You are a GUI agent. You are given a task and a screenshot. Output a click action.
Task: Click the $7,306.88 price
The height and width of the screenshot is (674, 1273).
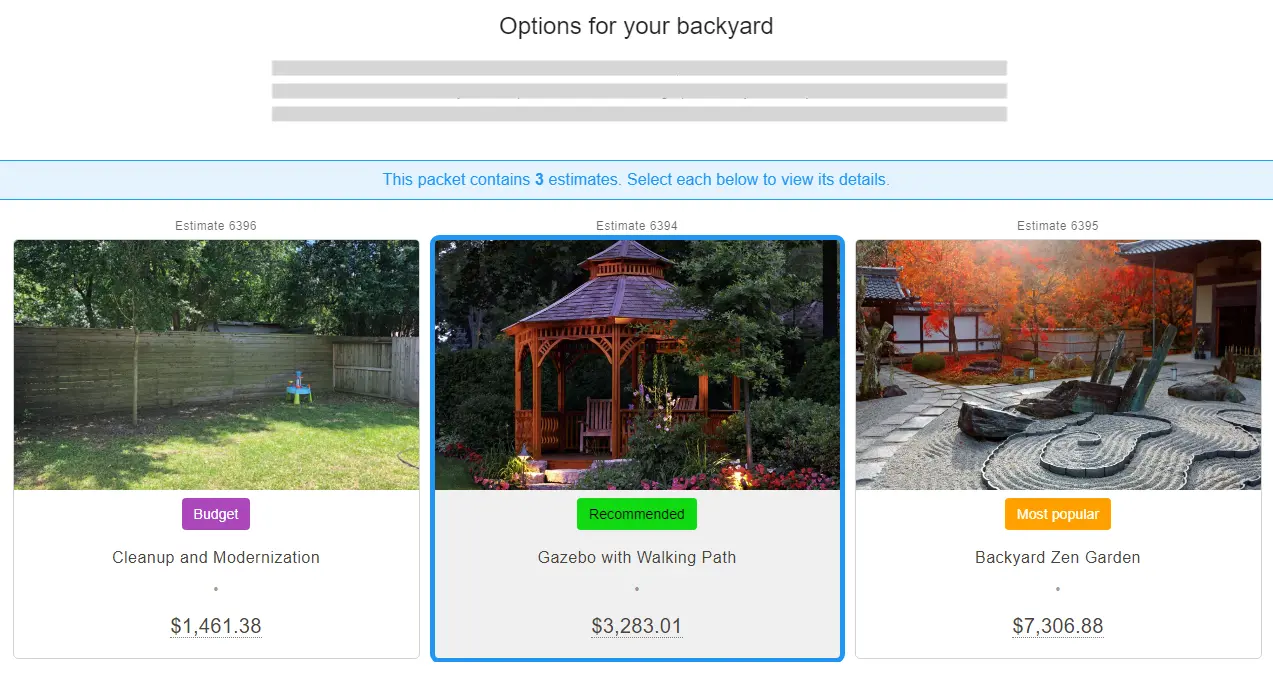click(x=1058, y=627)
